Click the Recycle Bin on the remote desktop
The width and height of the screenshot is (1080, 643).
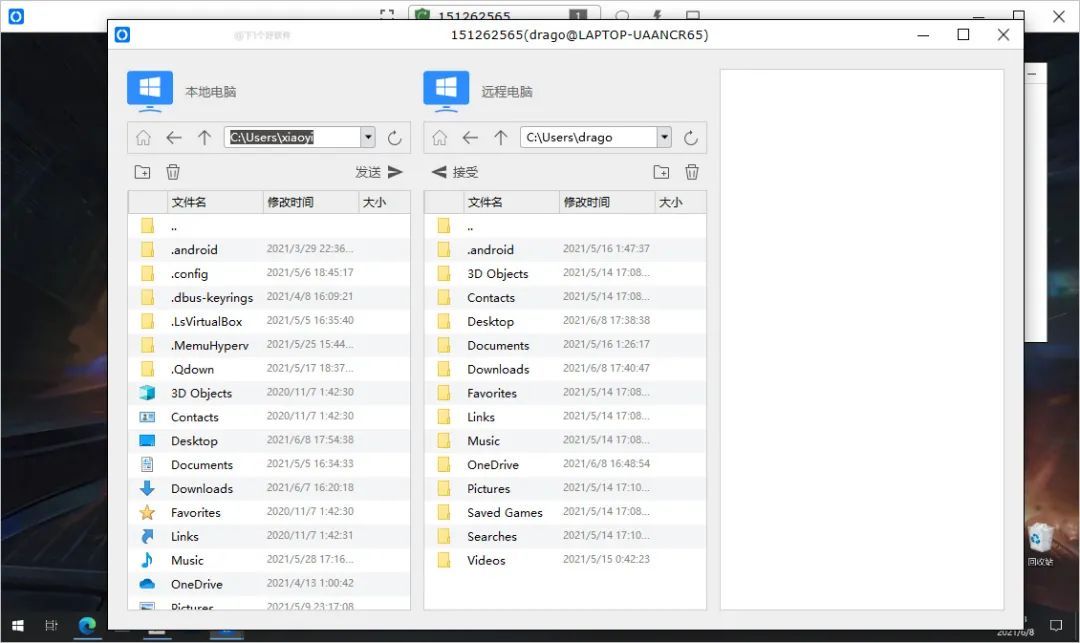point(1040,544)
